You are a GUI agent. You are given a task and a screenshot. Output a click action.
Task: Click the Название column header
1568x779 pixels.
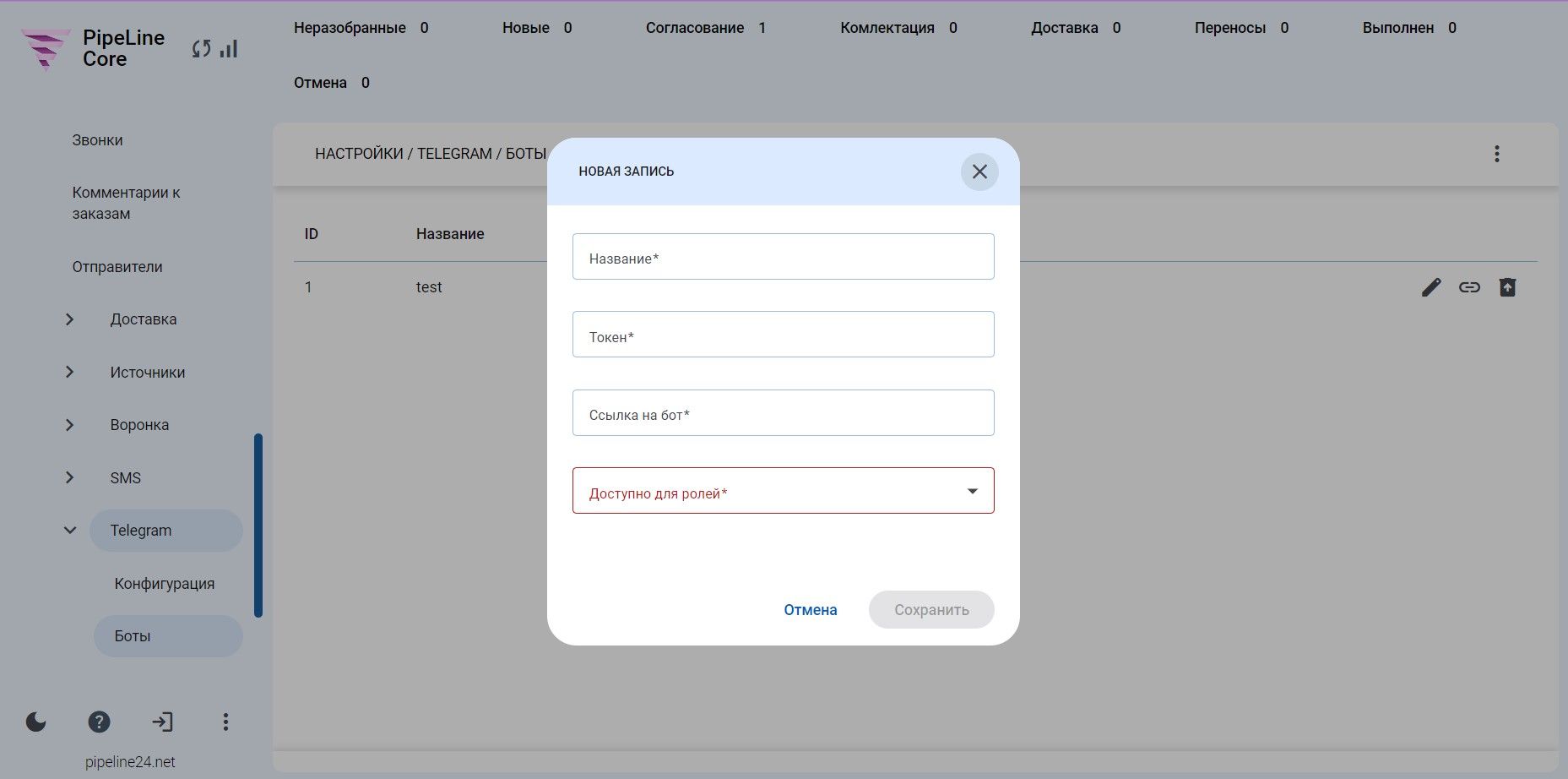(450, 234)
